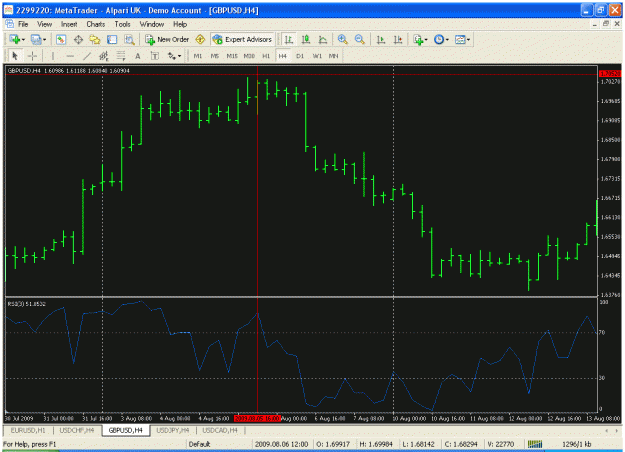
Task: Open the View menu
Action: (x=44, y=24)
